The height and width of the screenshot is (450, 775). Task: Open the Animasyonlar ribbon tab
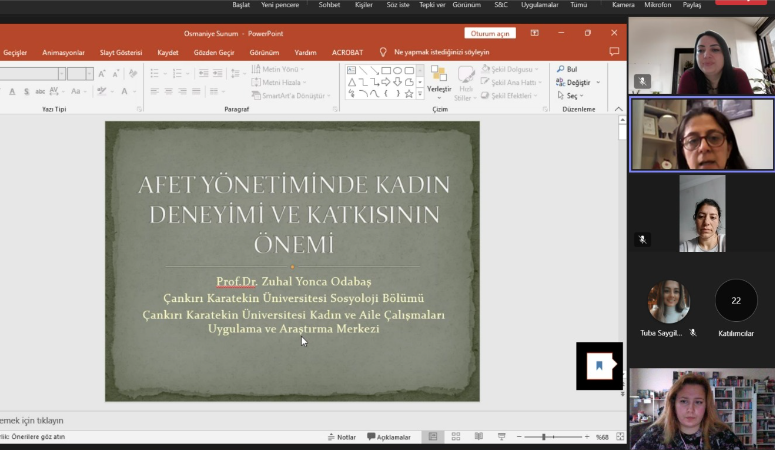64,52
